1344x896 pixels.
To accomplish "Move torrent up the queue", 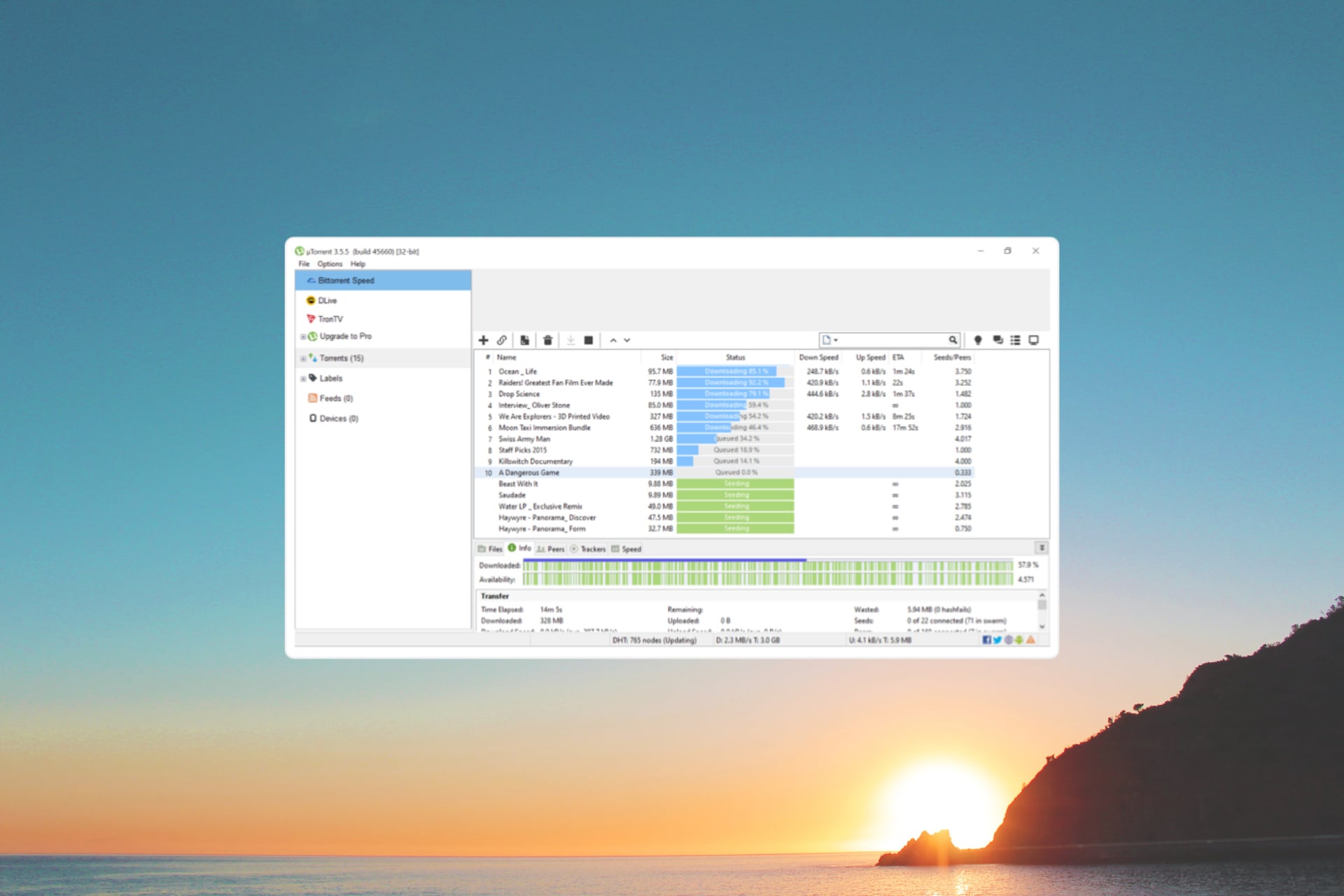I will tap(613, 340).
